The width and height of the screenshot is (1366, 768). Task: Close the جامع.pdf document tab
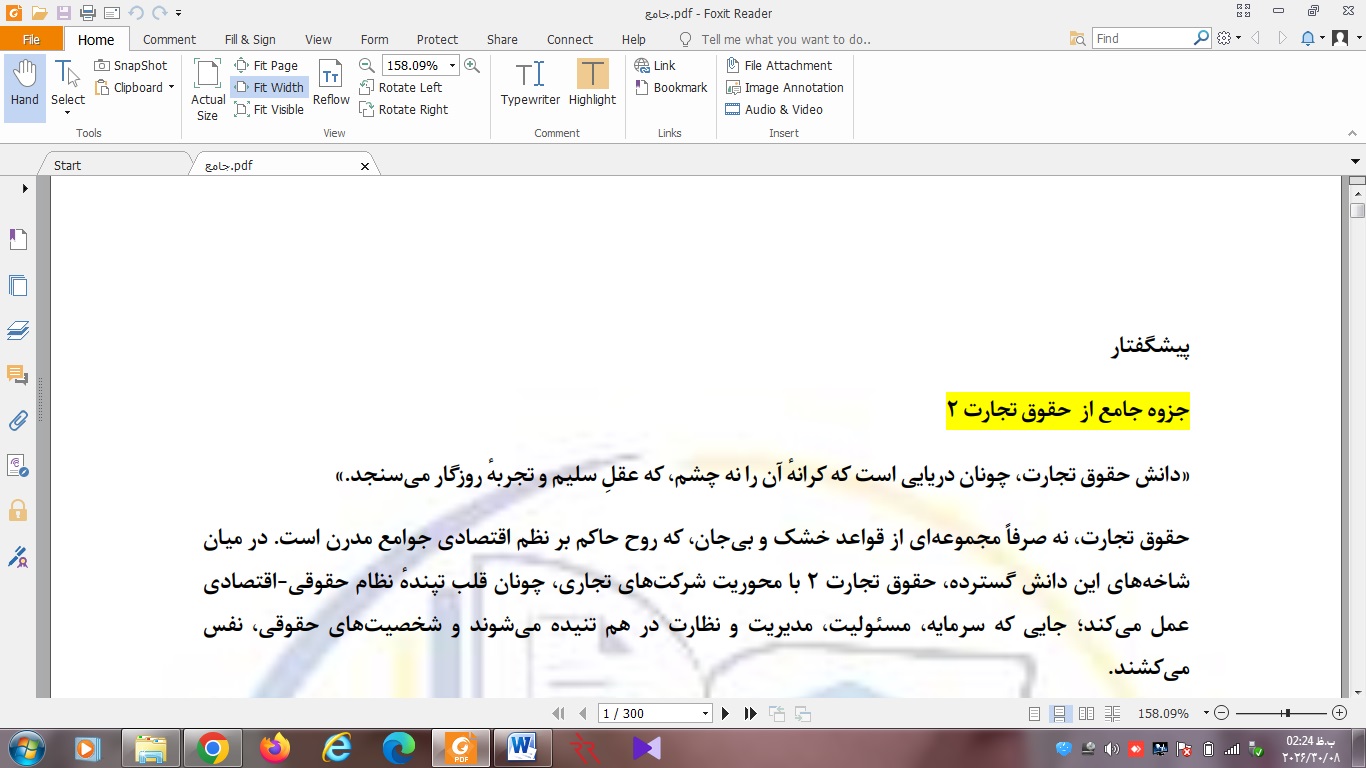tap(365, 166)
